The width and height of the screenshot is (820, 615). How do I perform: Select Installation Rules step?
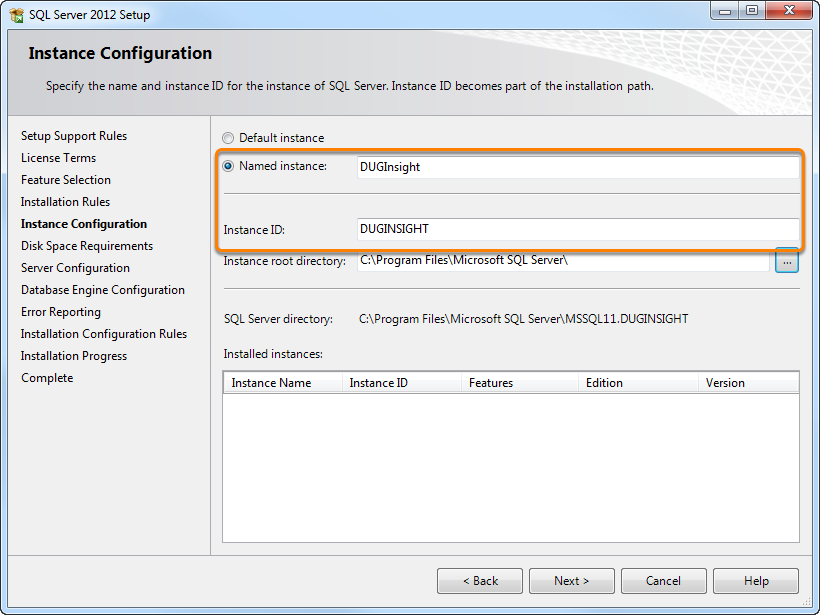pyautogui.click(x=65, y=202)
